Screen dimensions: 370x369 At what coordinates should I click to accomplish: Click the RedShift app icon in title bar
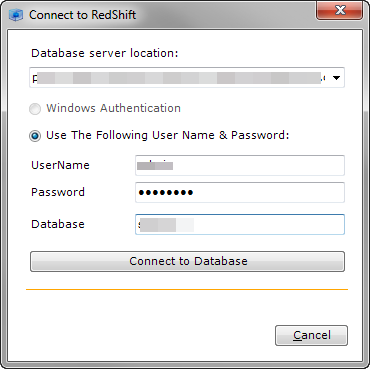[16, 15]
